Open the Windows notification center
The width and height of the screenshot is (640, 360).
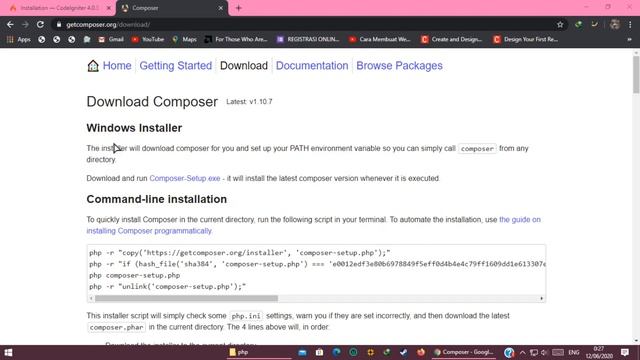(x=625, y=352)
